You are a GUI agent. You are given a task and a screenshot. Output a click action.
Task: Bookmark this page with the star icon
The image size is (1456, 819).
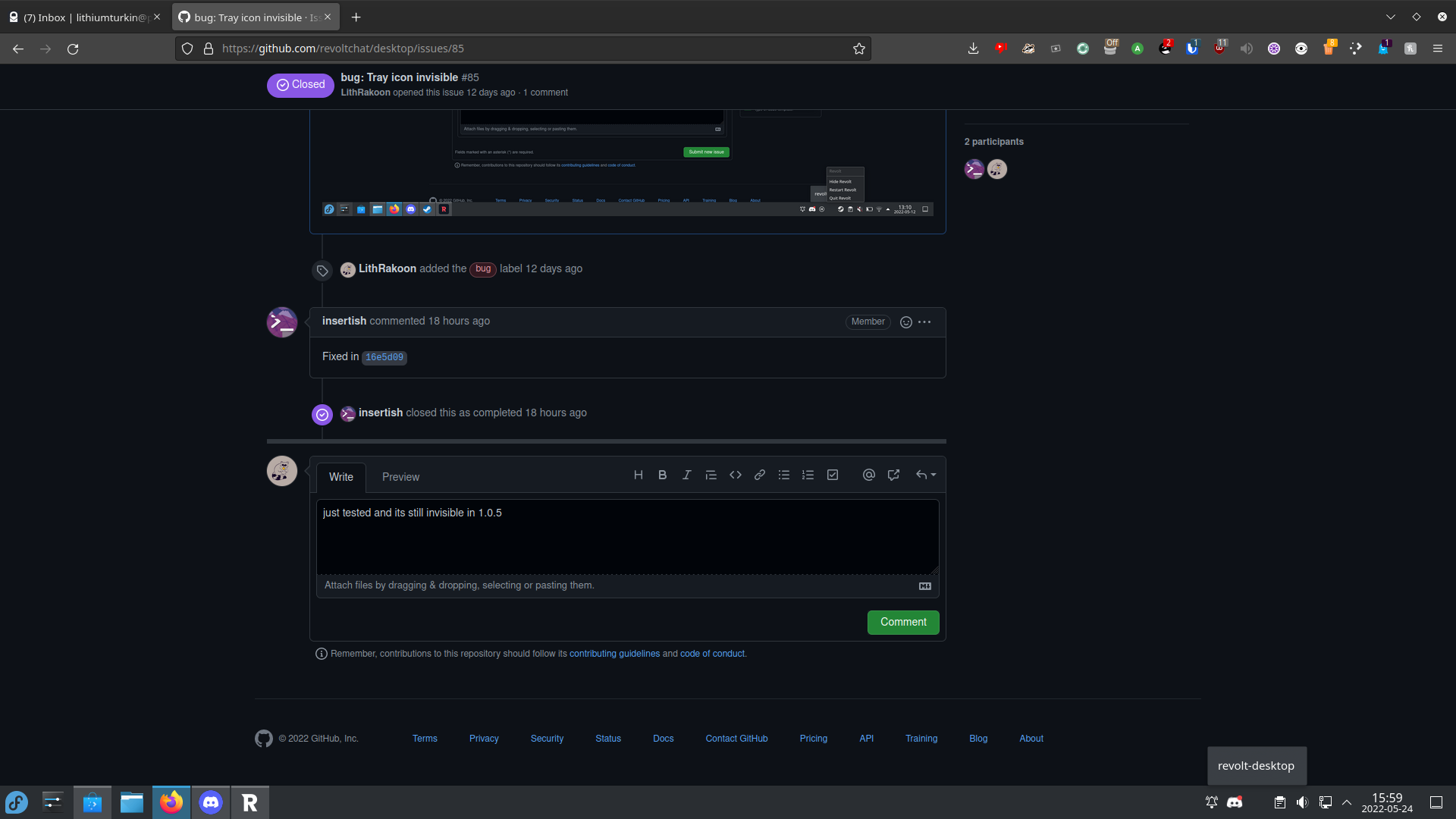(x=859, y=48)
